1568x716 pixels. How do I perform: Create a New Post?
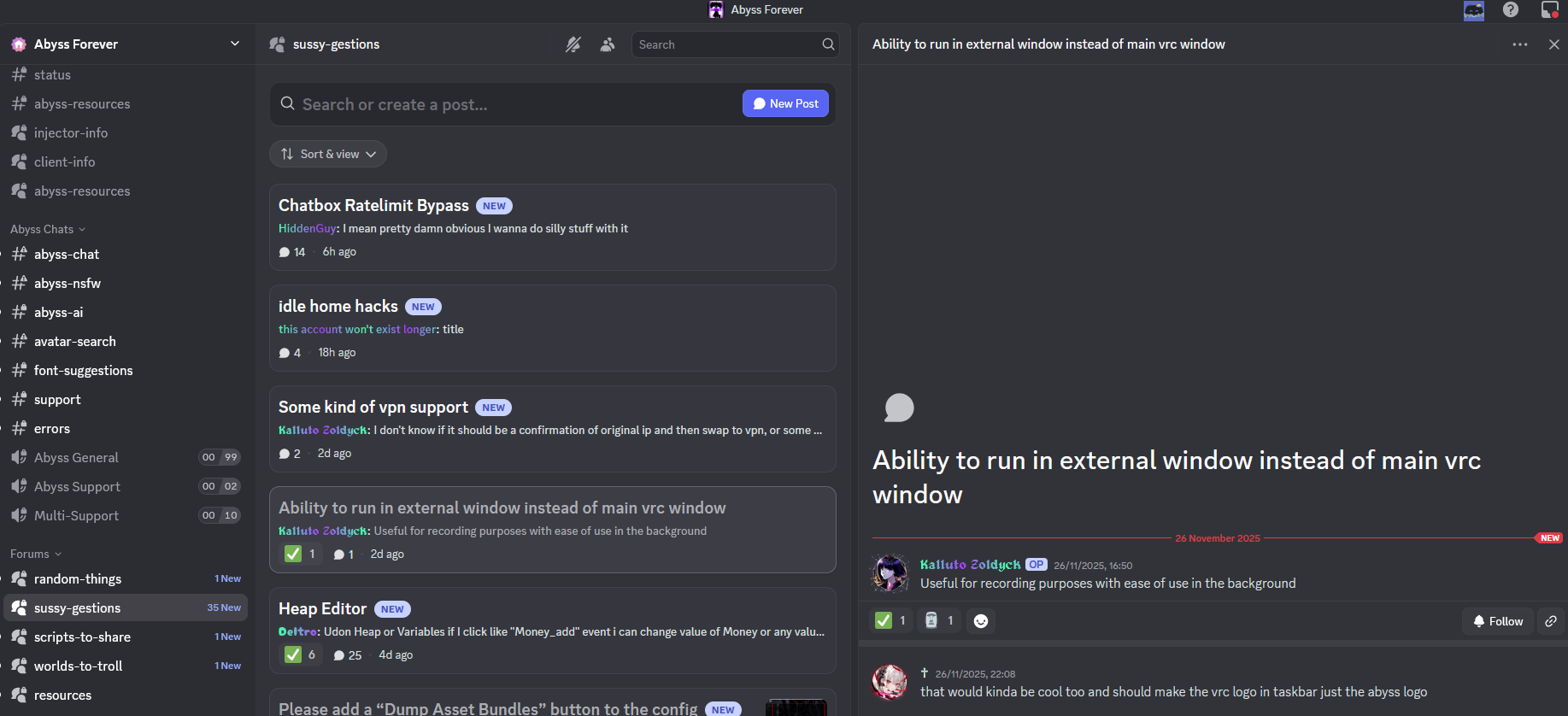point(785,103)
